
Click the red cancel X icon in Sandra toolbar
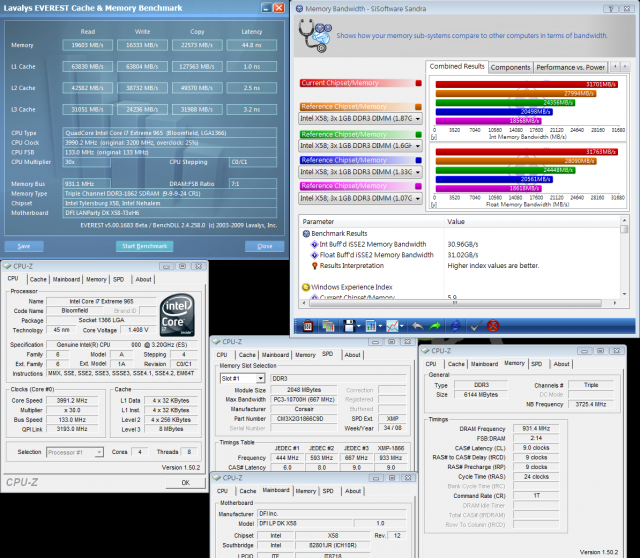point(493,326)
